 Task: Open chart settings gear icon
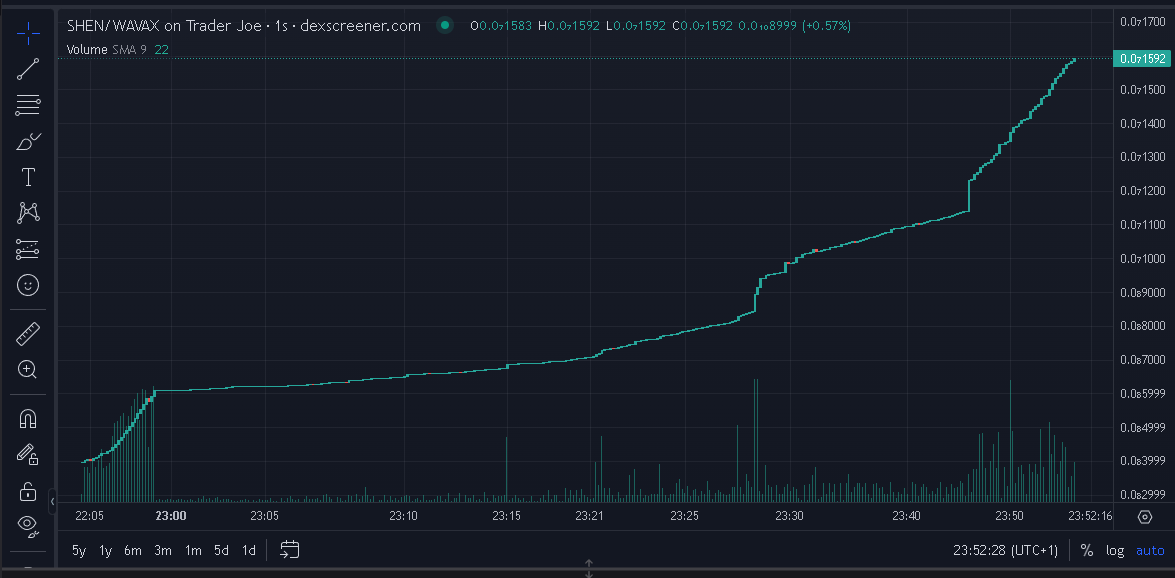click(1144, 517)
